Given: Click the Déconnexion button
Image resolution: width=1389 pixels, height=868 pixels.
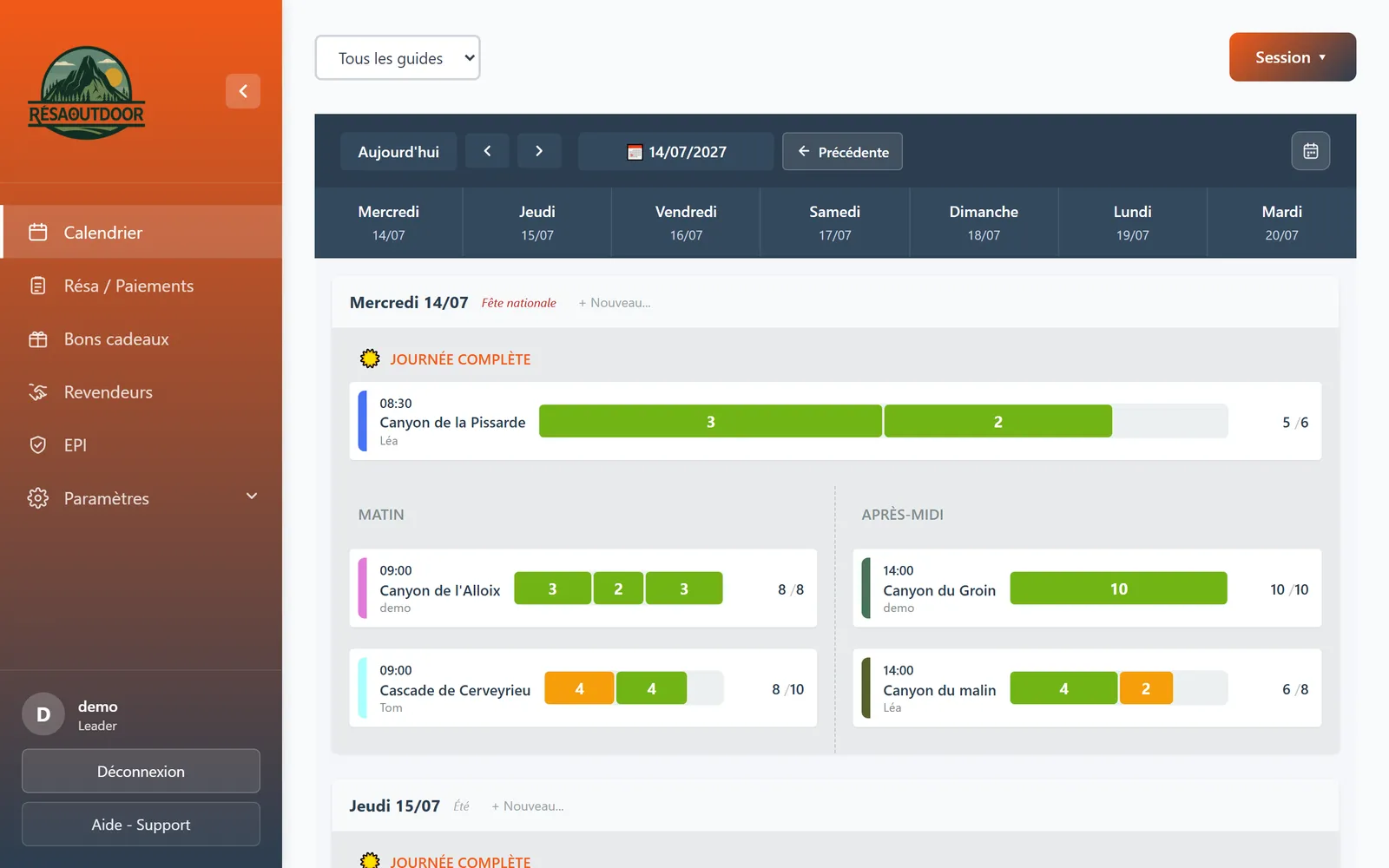Looking at the screenshot, I should coord(141,772).
